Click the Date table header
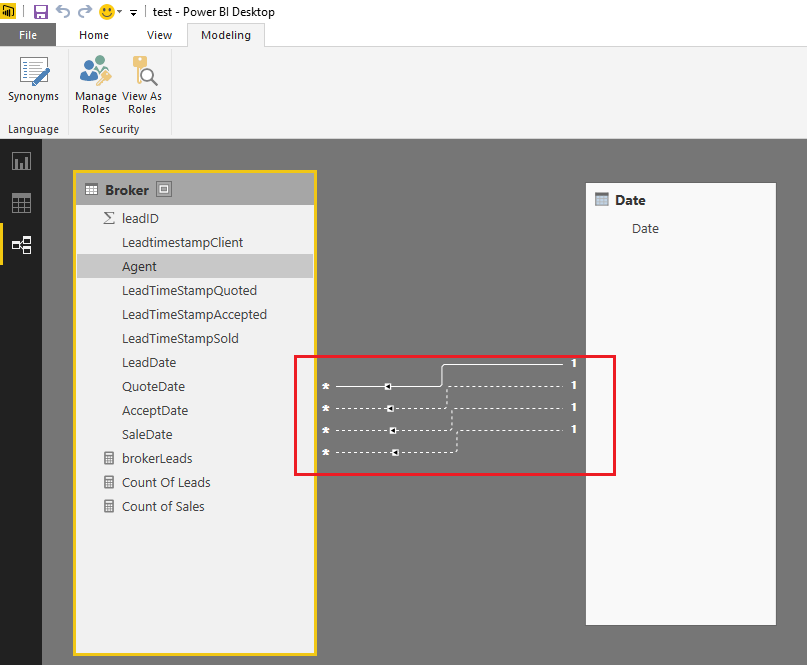The image size is (807, 665). [x=680, y=200]
